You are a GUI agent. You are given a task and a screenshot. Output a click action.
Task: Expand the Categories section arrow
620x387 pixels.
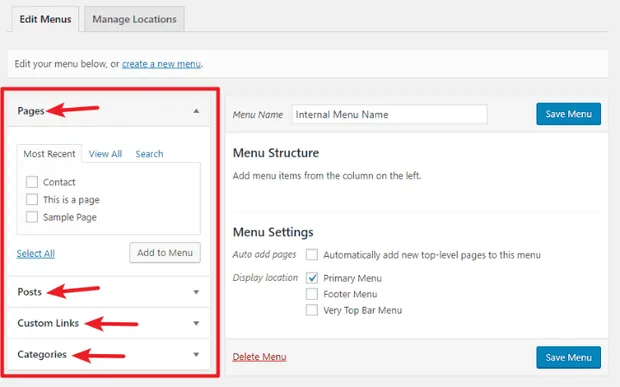coord(196,355)
